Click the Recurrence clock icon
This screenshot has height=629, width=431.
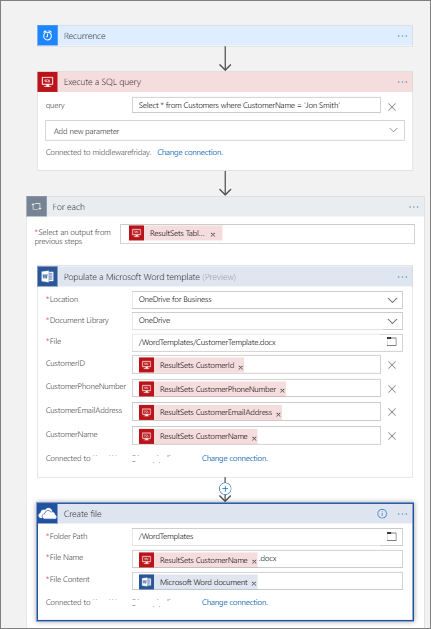click(47, 36)
